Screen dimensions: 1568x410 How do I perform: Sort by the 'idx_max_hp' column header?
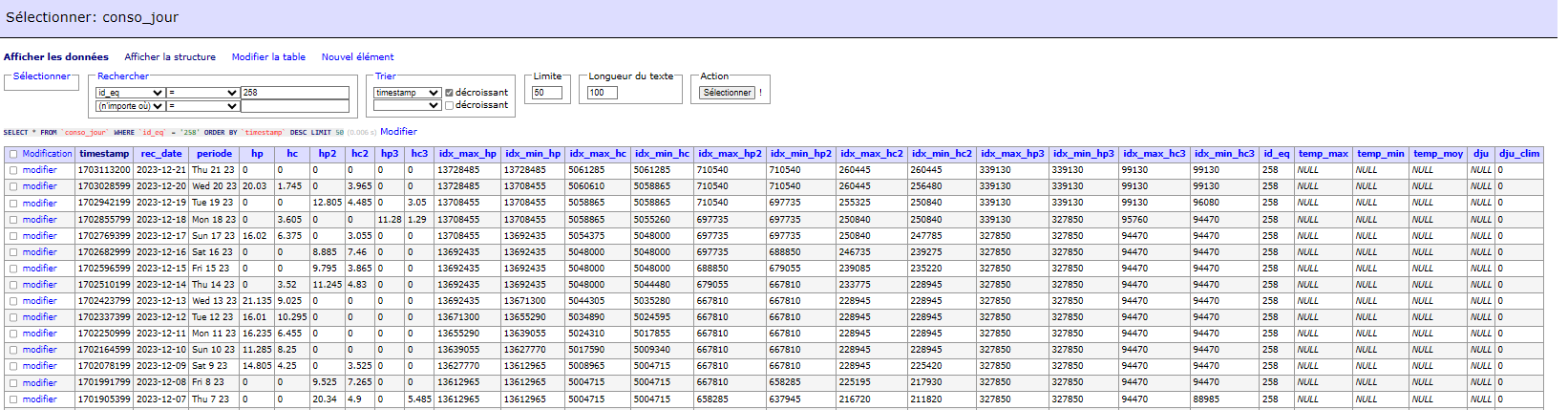[x=468, y=154]
